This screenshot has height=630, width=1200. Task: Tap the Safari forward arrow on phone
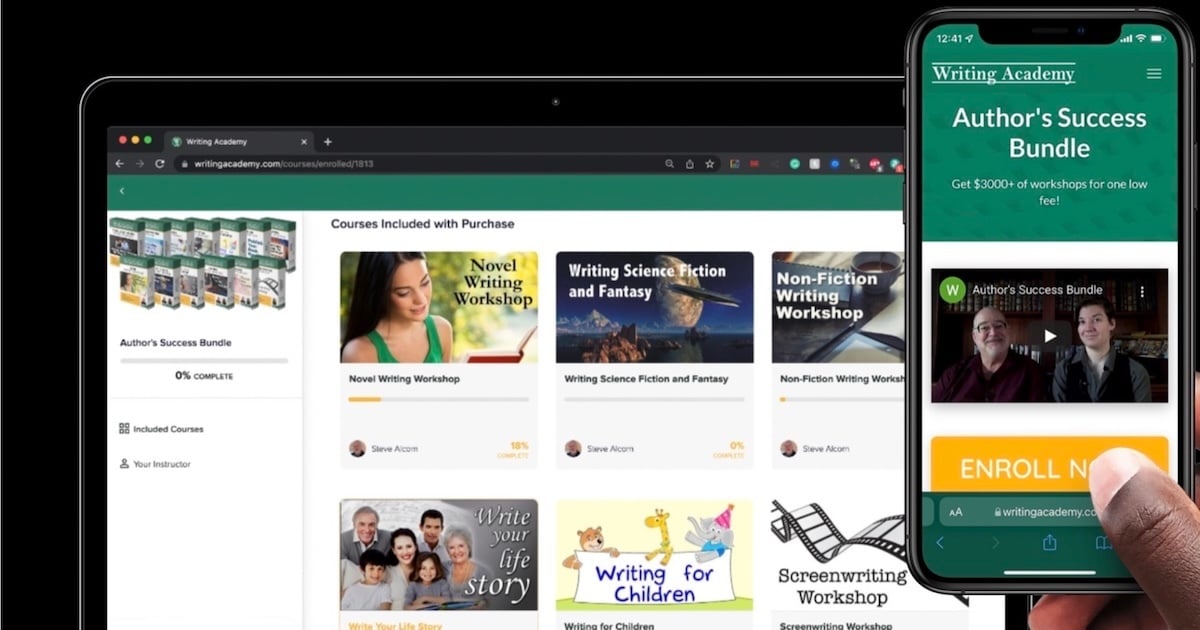point(995,543)
